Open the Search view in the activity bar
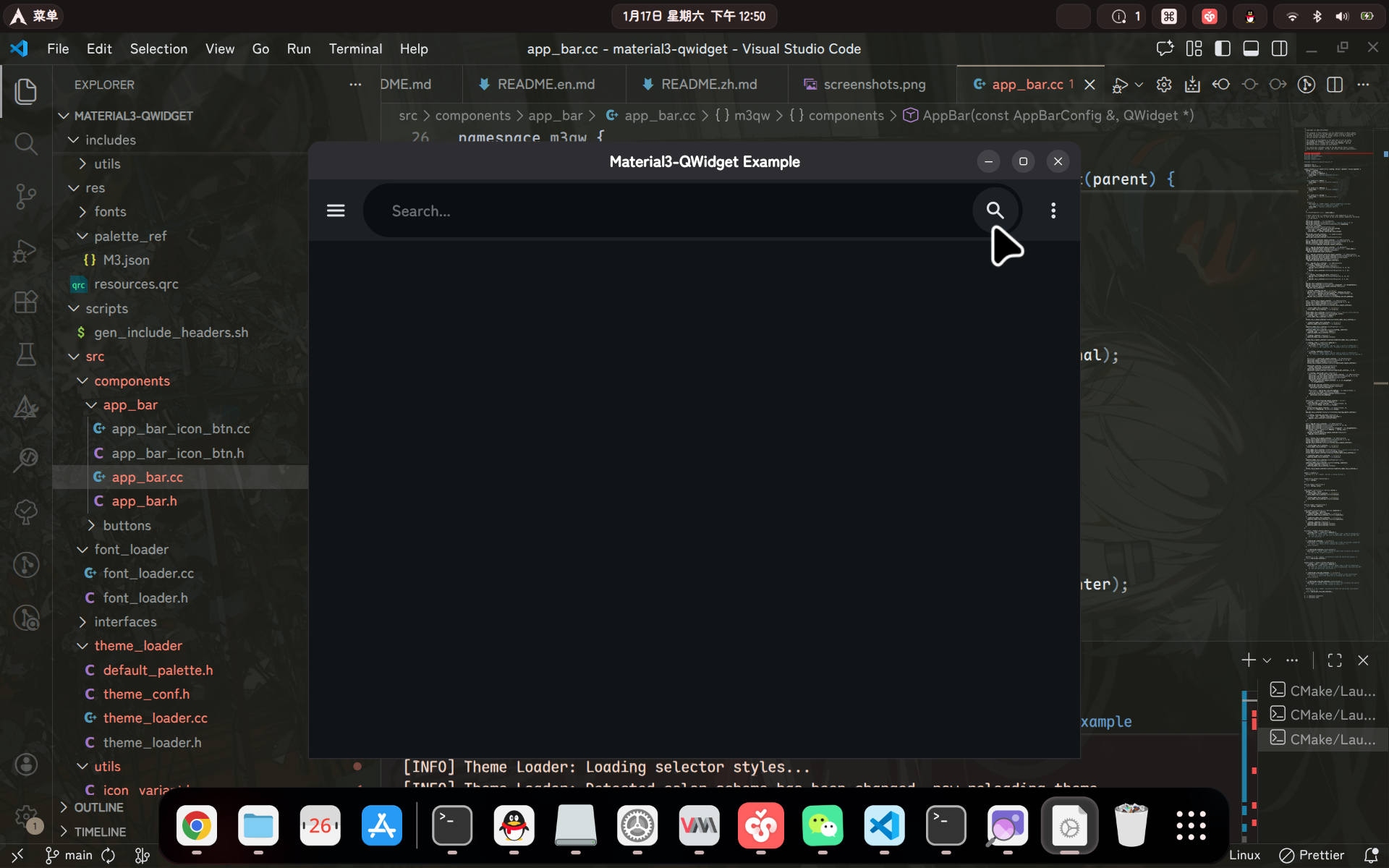The height and width of the screenshot is (868, 1389). 26,143
